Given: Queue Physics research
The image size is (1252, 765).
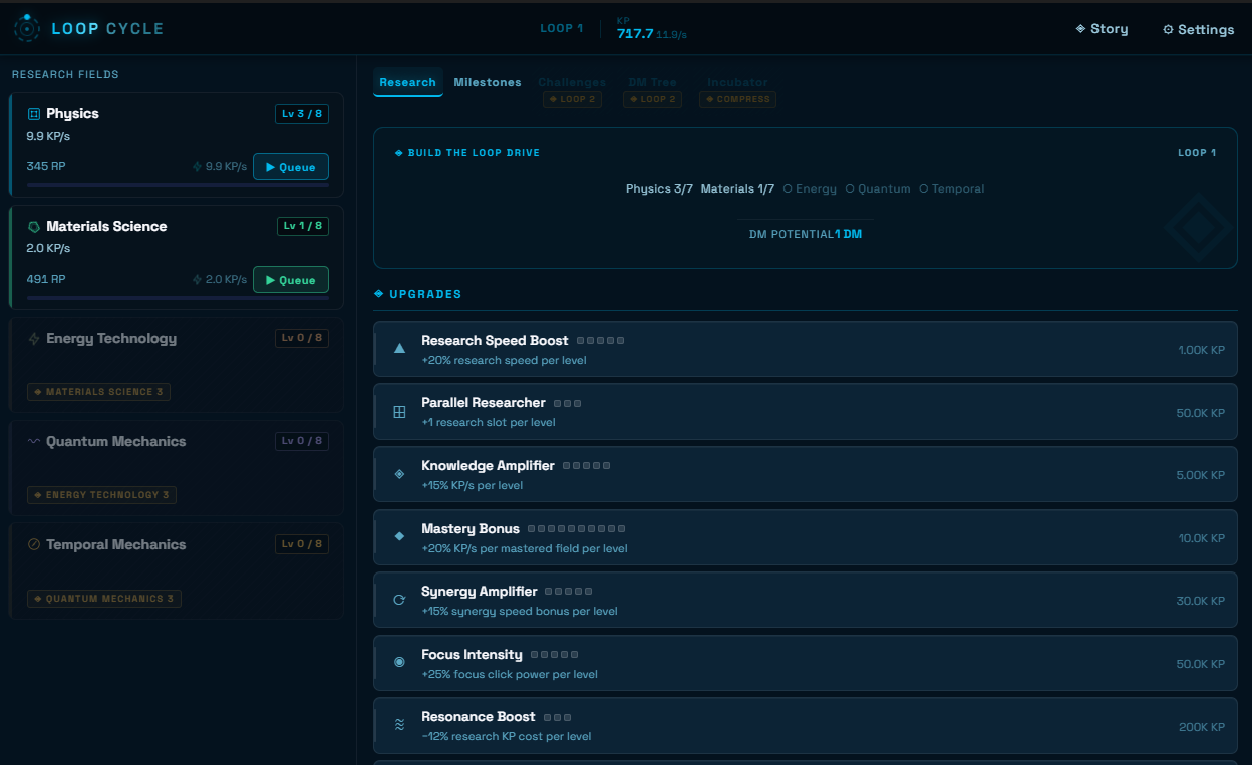Looking at the screenshot, I should (x=291, y=167).
